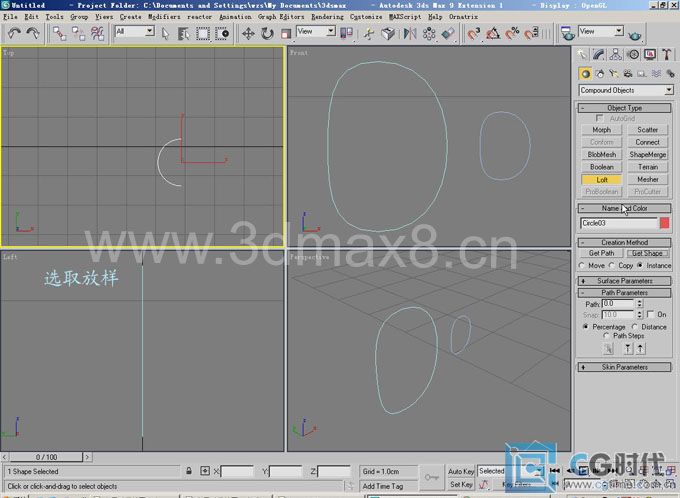Click the Unlink Selection icon
This screenshot has height=498, width=680.
point(78,33)
